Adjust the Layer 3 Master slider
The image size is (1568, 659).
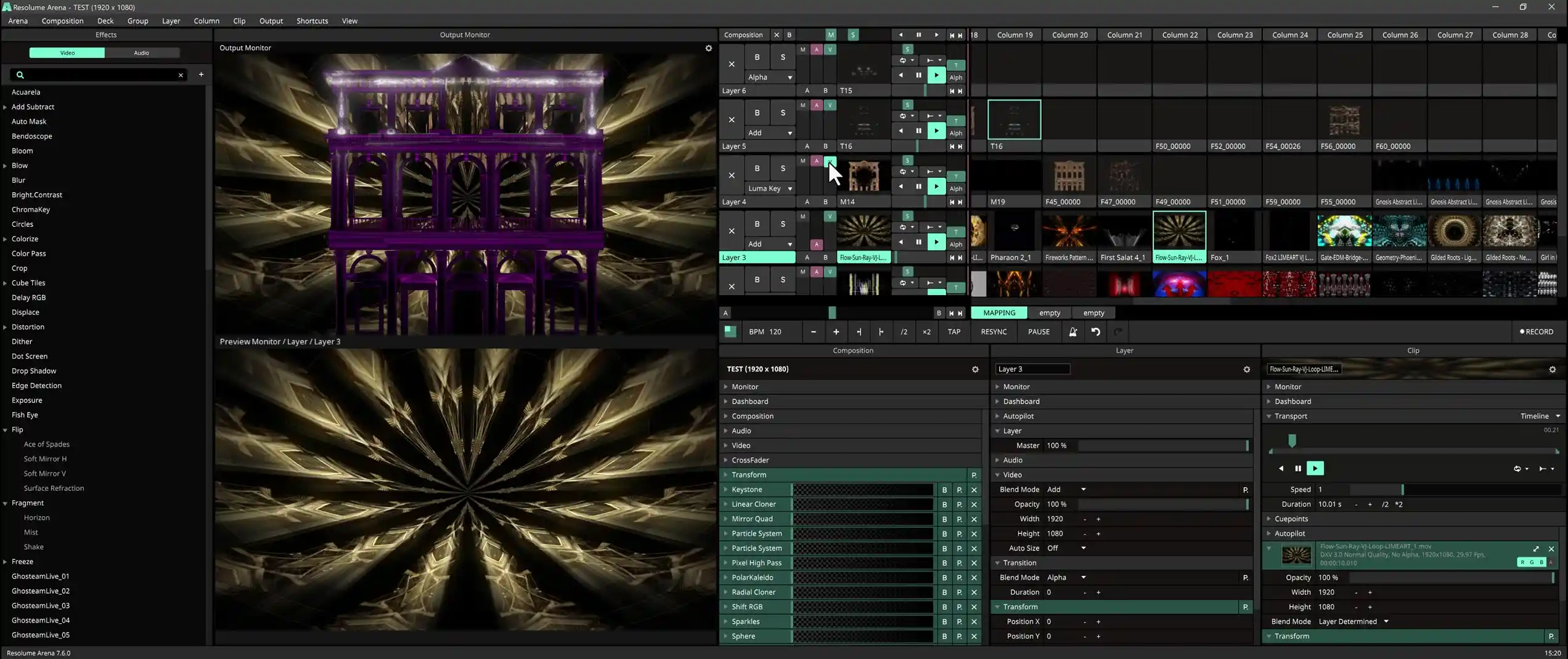coord(1163,446)
